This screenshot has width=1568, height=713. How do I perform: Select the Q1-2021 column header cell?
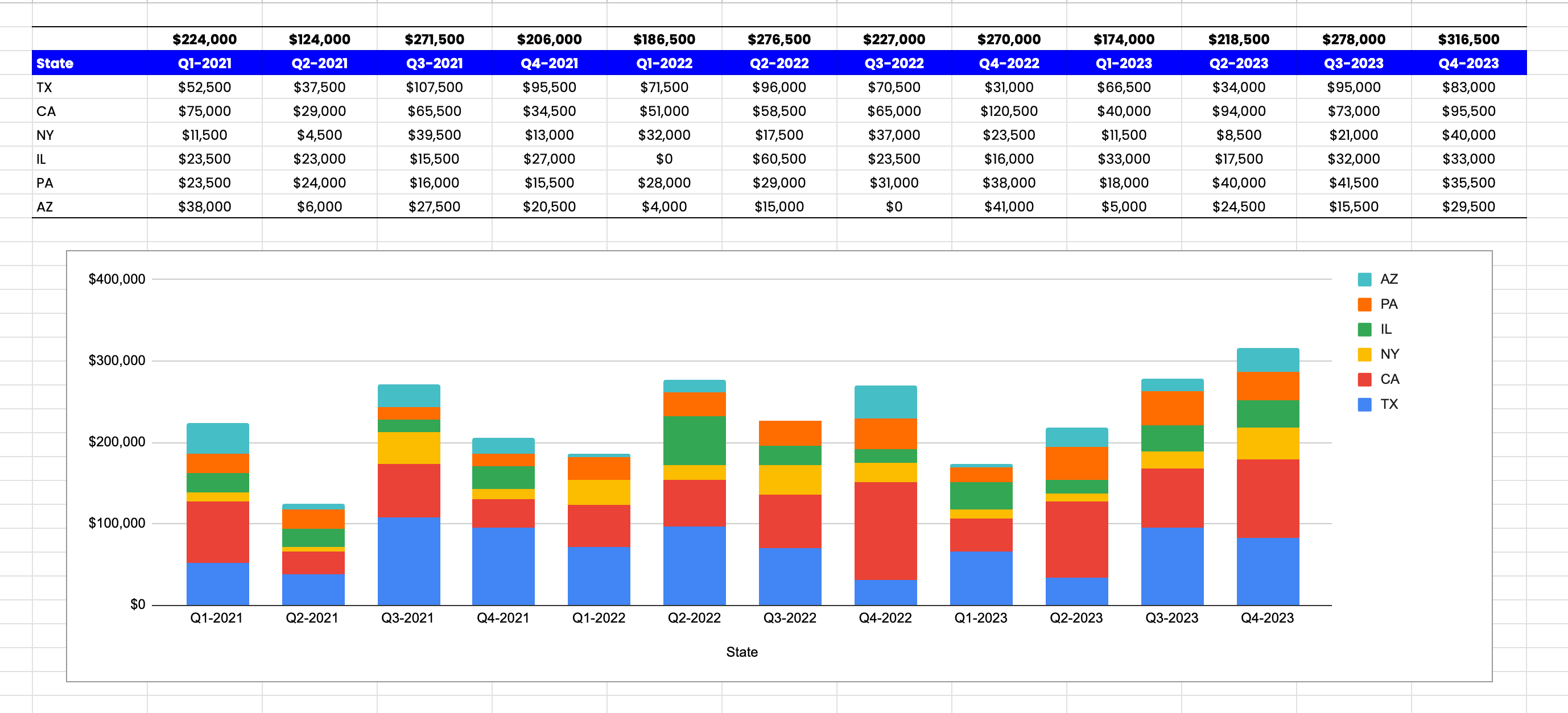tap(204, 63)
